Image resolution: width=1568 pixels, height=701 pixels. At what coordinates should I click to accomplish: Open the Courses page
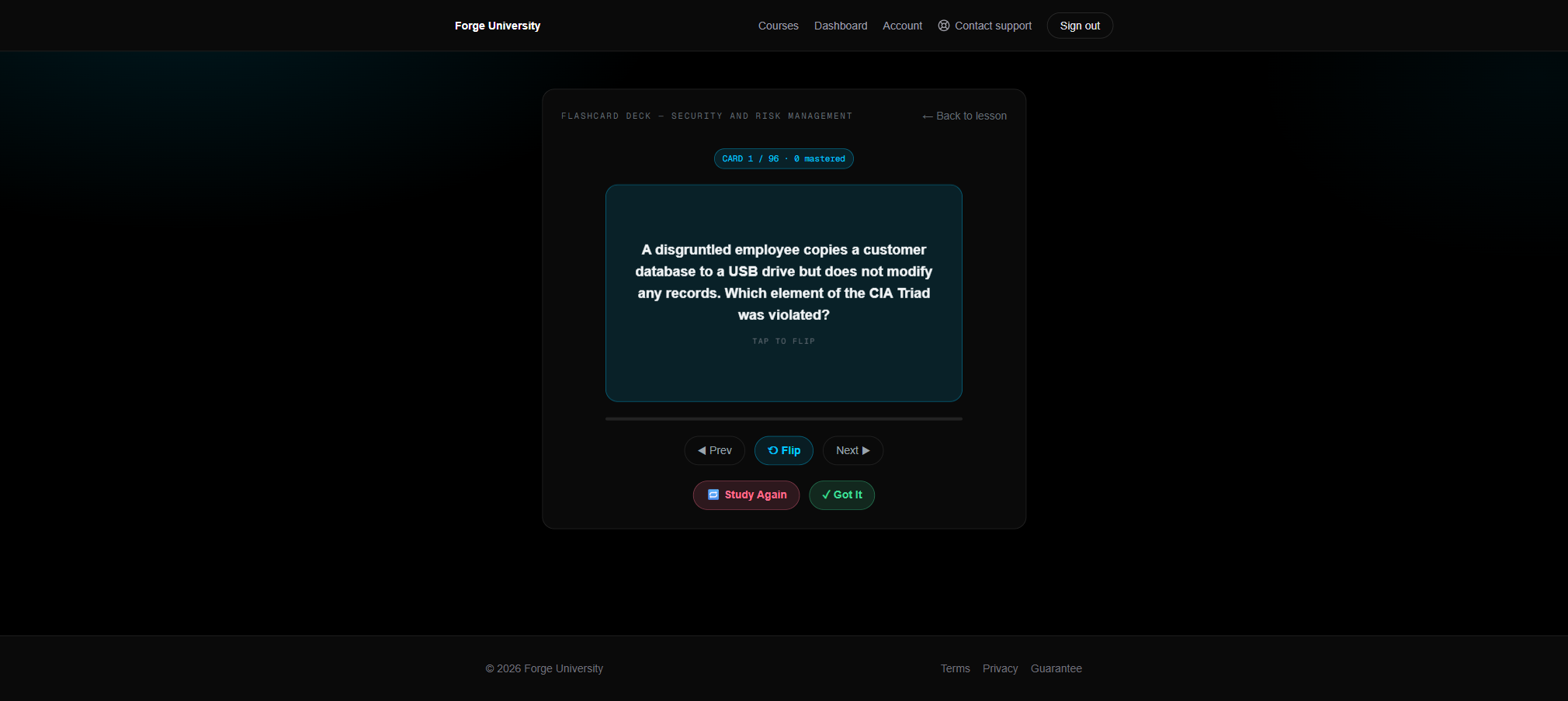click(x=778, y=26)
